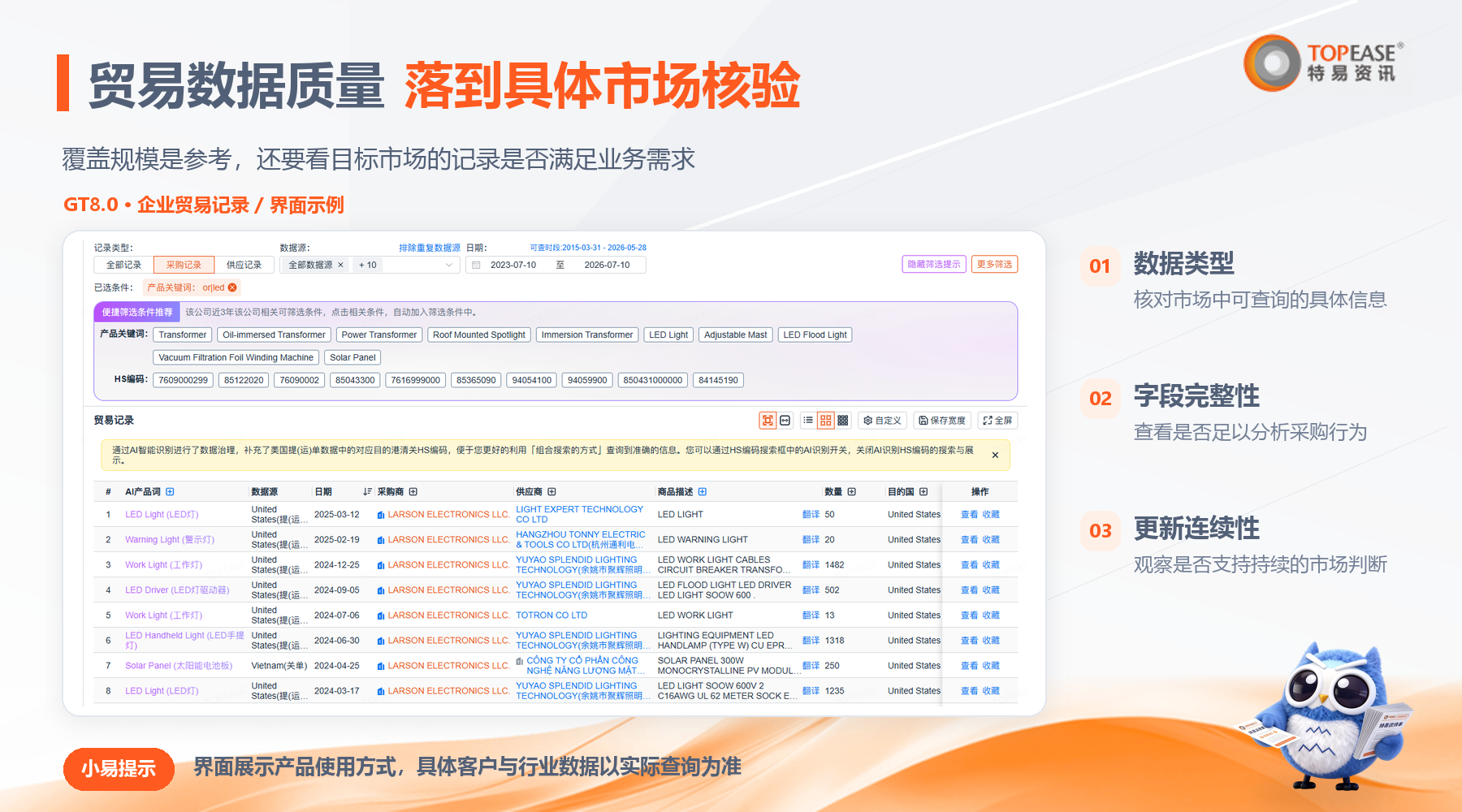Enter full screen with 全屏 button
This screenshot has width=1462, height=812.
pyautogui.click(x=997, y=421)
